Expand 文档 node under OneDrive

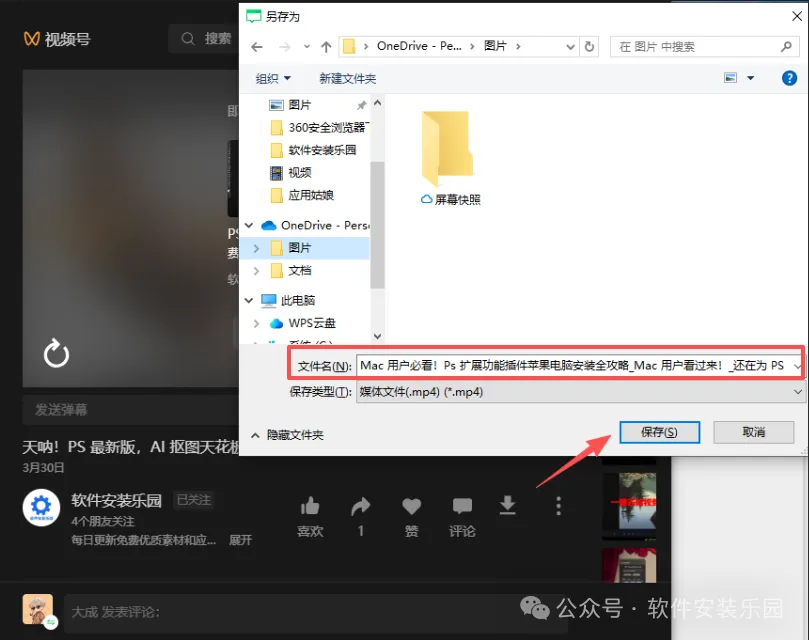pyautogui.click(x=256, y=270)
